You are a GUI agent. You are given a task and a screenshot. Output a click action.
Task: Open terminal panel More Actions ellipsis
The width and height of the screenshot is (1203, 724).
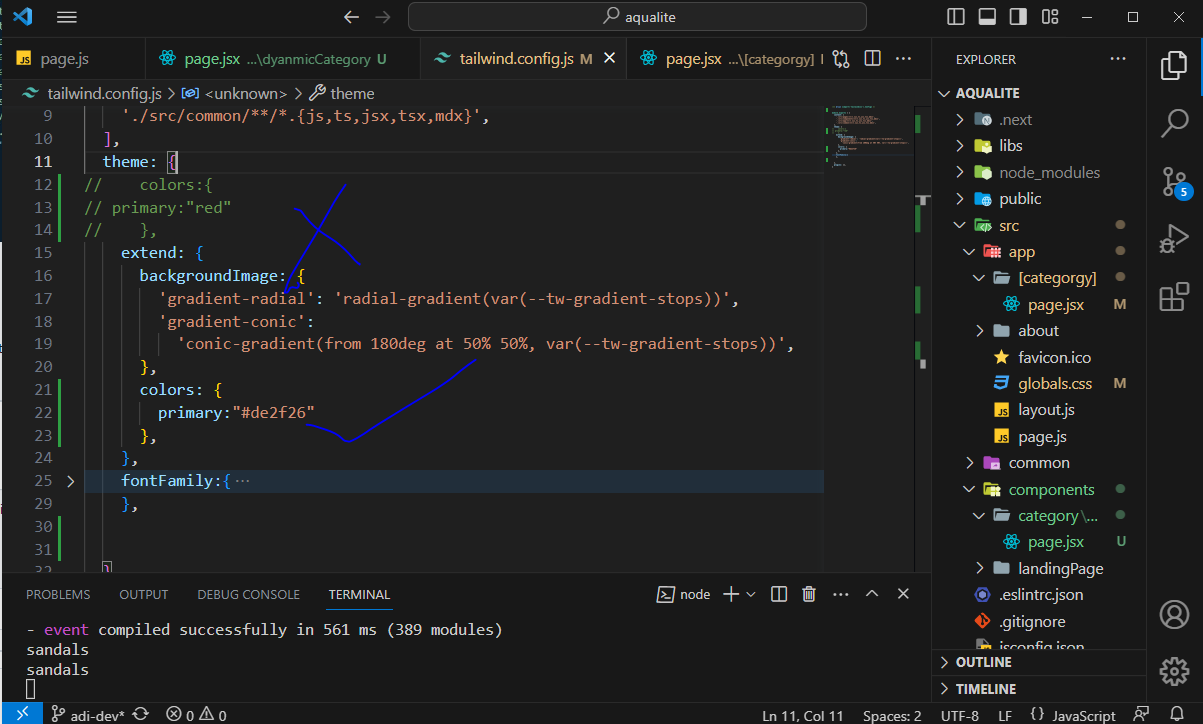coord(840,594)
